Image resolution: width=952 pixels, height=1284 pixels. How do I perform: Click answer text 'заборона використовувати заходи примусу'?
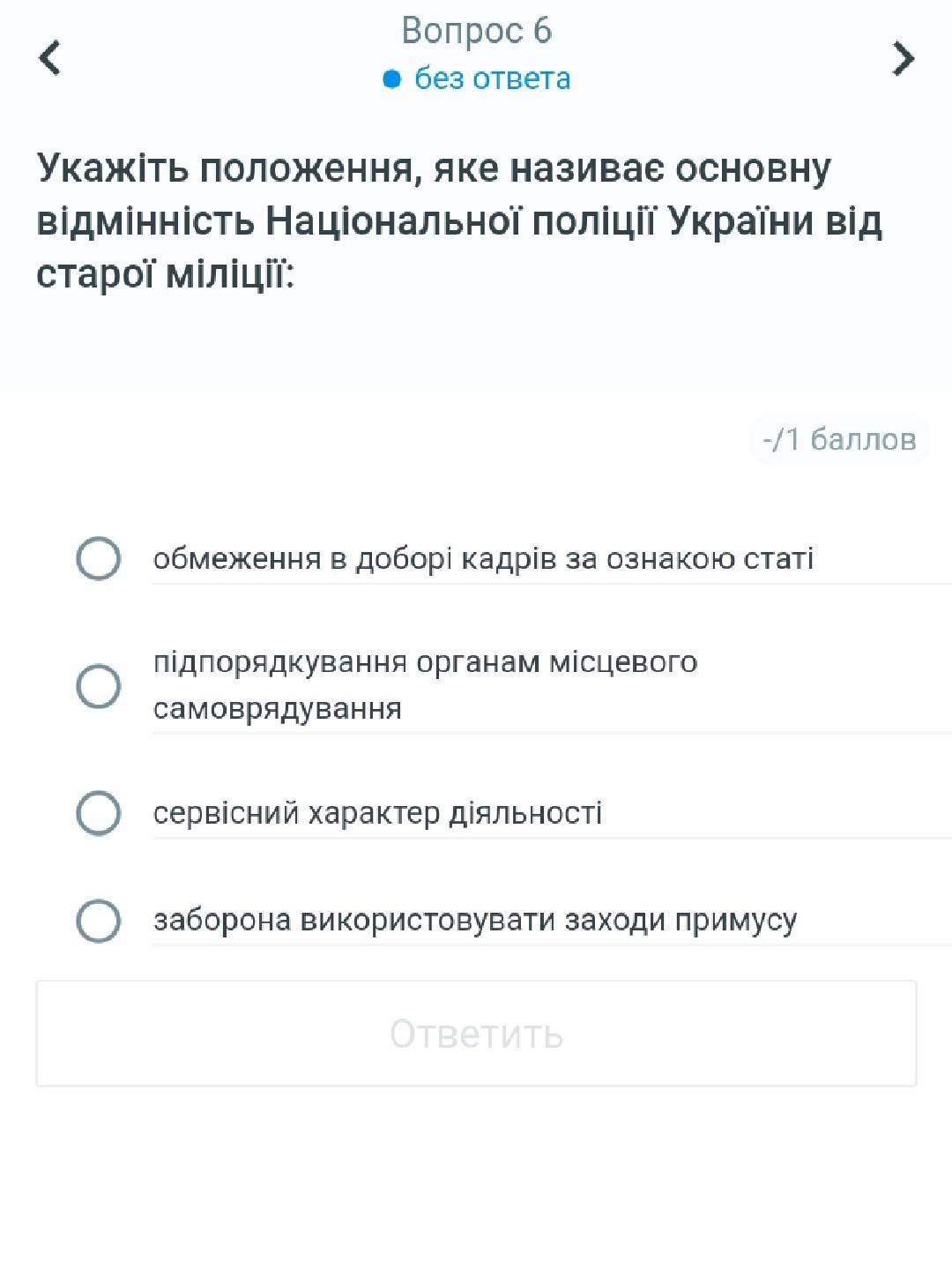pos(475,921)
